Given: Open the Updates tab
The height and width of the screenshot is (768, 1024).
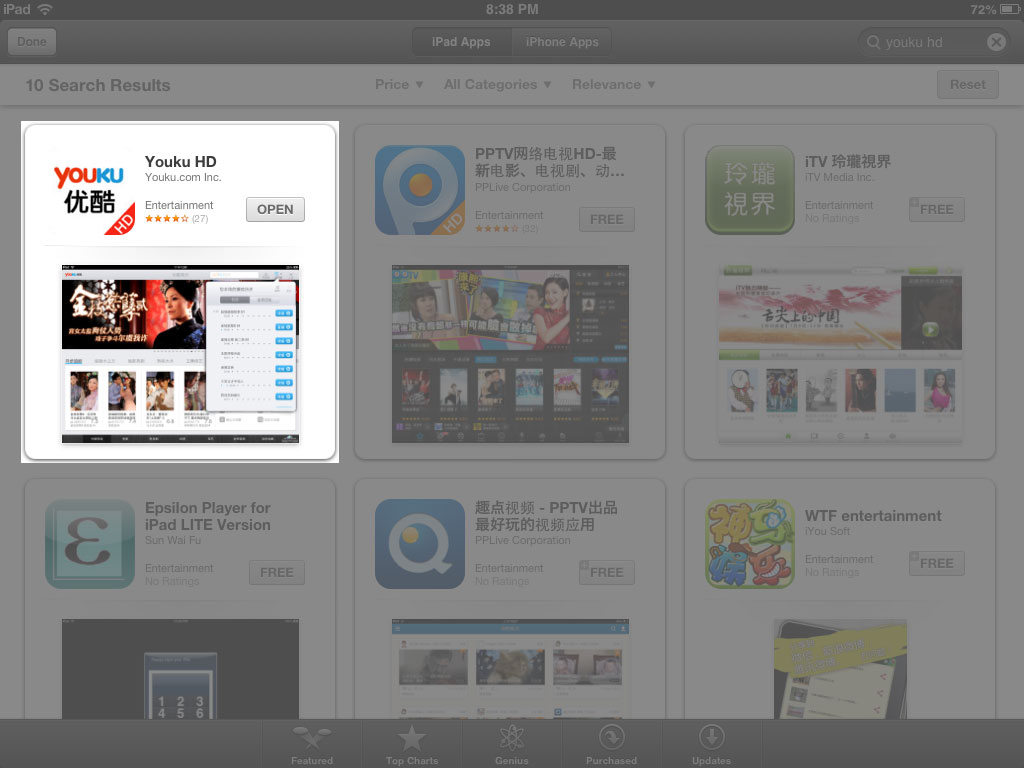Looking at the screenshot, I should click(x=711, y=744).
